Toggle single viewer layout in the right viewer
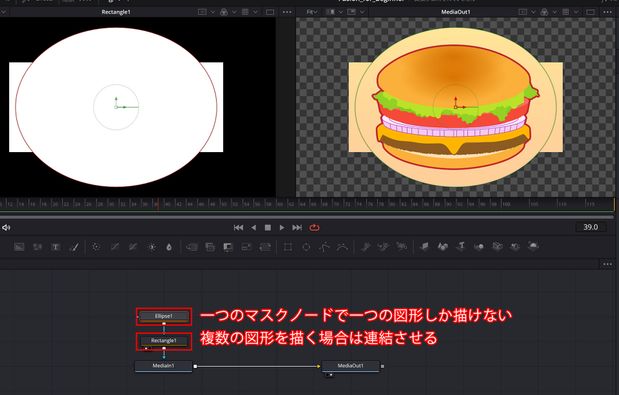619x395 pixels. pos(591,12)
